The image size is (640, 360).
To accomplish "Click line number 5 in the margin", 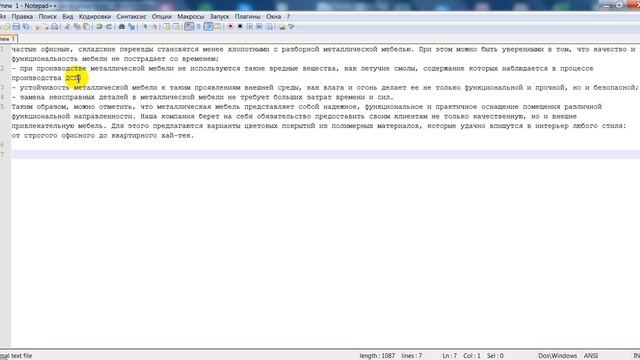I will point(3,107).
